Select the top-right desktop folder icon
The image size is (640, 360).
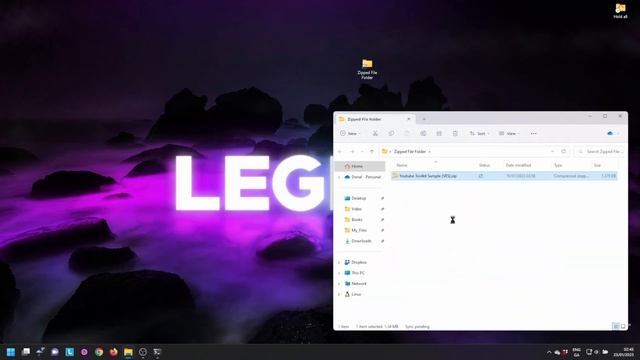click(620, 11)
